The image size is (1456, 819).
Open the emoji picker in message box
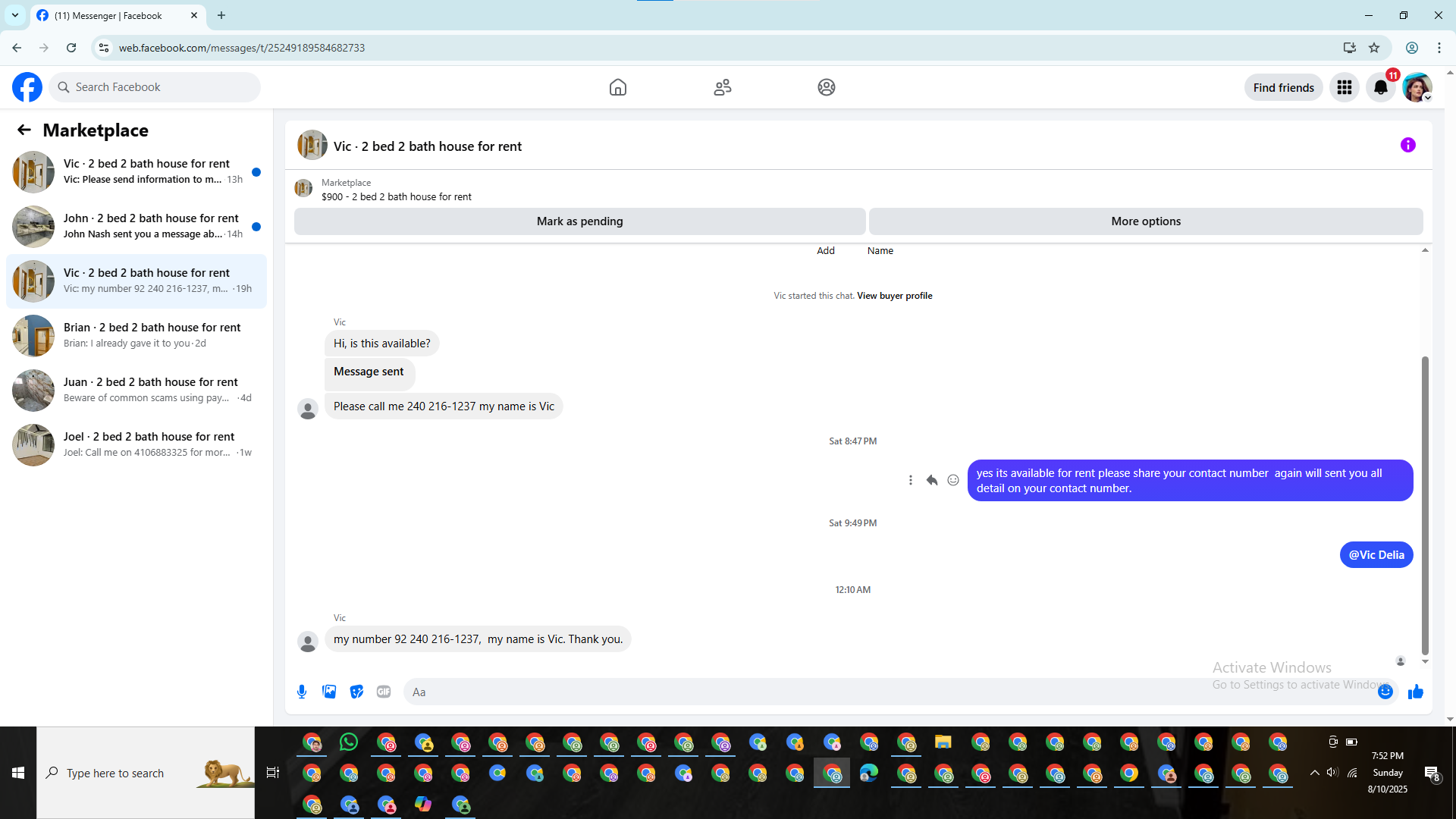click(x=1385, y=692)
